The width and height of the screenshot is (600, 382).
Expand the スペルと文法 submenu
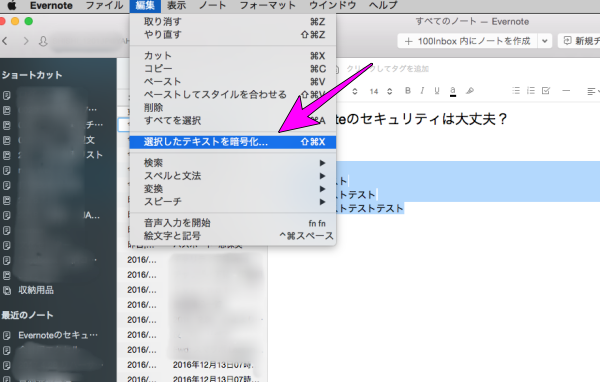click(233, 176)
